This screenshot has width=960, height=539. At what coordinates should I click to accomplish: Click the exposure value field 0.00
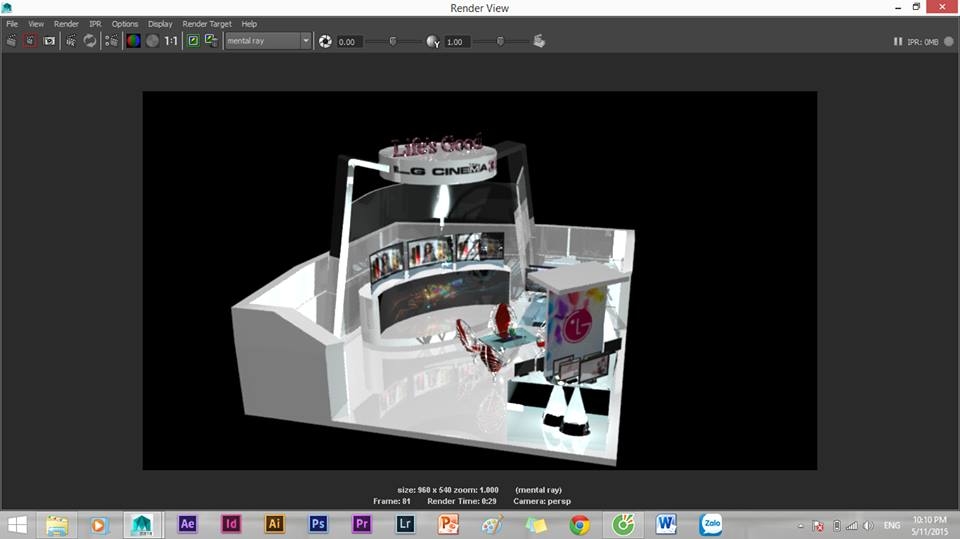[351, 42]
